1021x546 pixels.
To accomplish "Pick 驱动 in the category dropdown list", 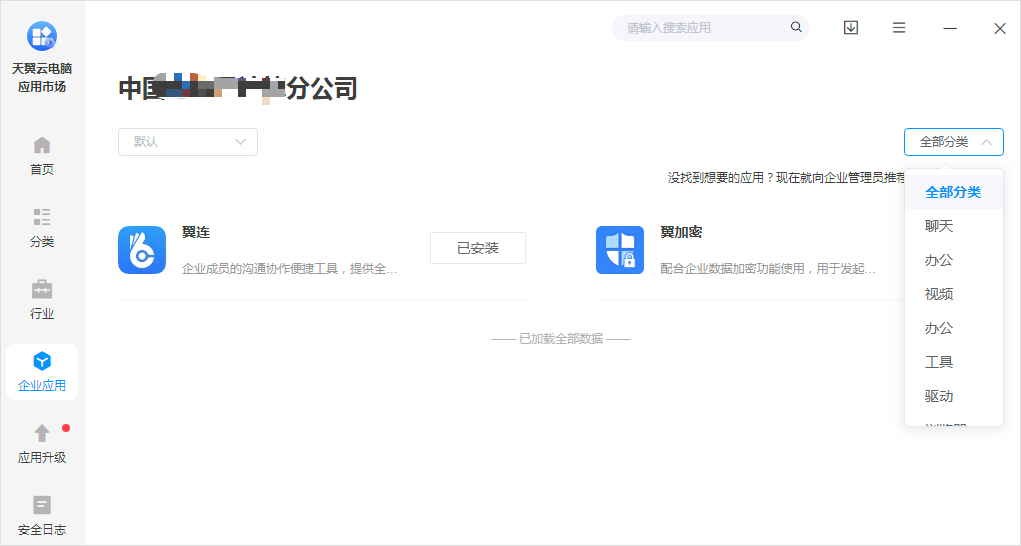I will [939, 396].
